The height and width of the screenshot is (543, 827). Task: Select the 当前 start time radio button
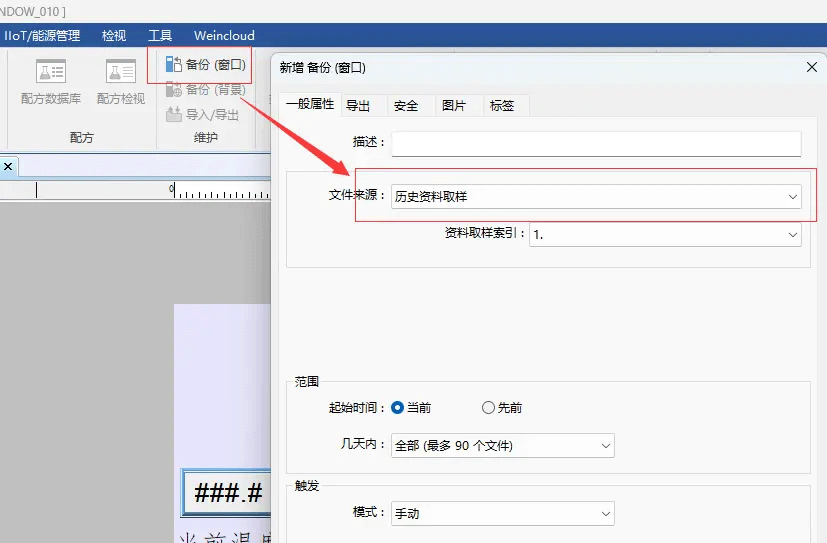click(x=397, y=408)
